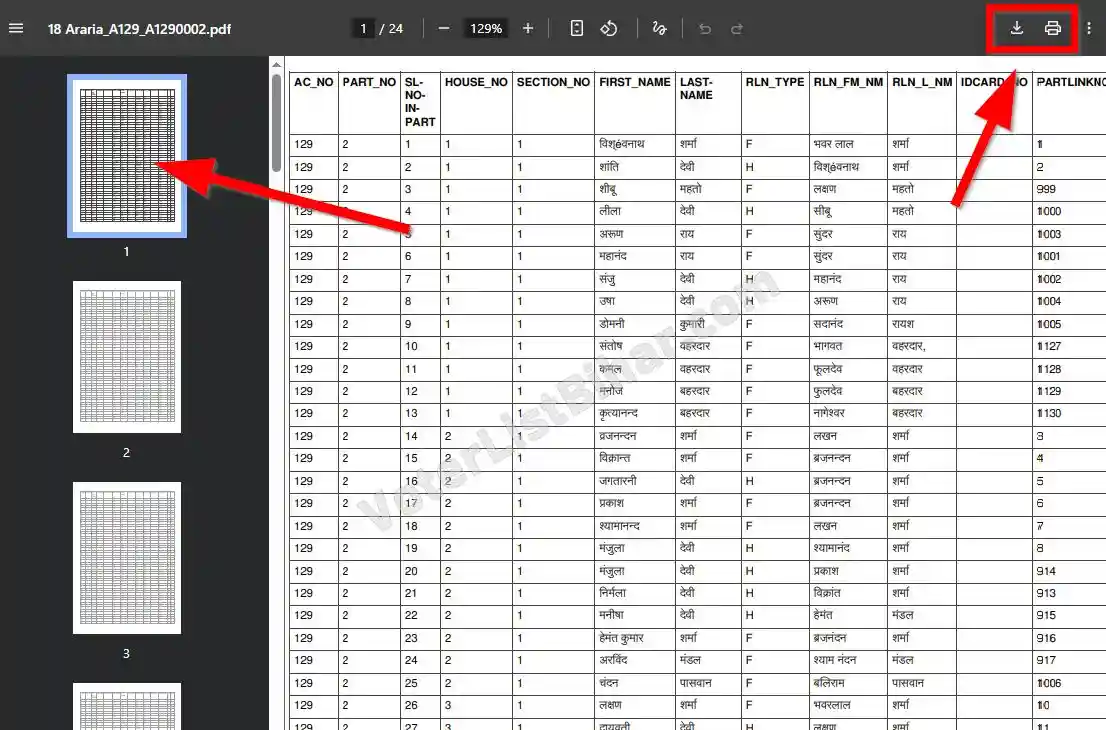Click the fit-to-page icon
Image resolution: width=1106 pixels, height=730 pixels.
(576, 28)
